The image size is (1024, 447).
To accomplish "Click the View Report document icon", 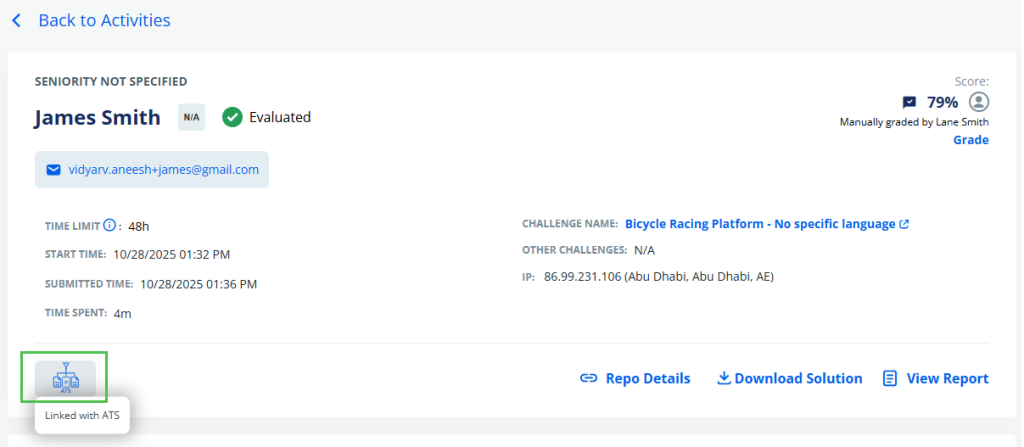I will point(890,378).
